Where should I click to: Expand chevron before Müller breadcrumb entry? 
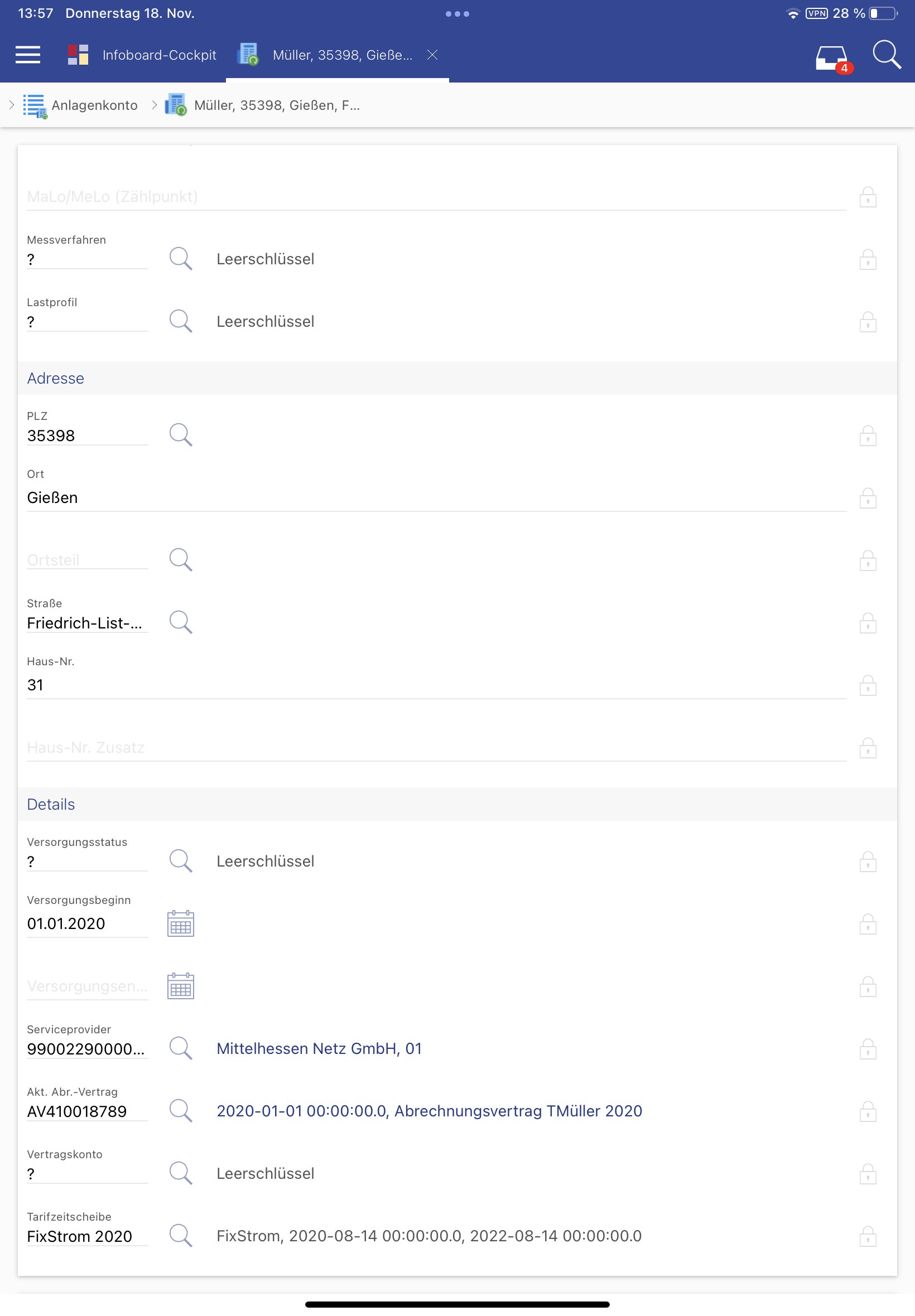(154, 105)
